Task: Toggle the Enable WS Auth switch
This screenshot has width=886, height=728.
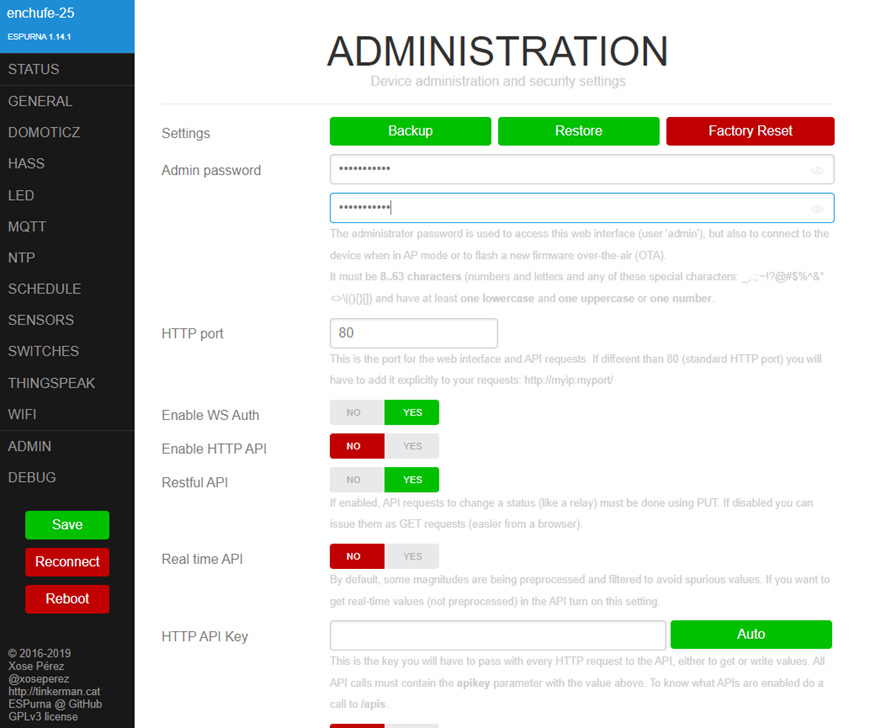Action: [384, 413]
